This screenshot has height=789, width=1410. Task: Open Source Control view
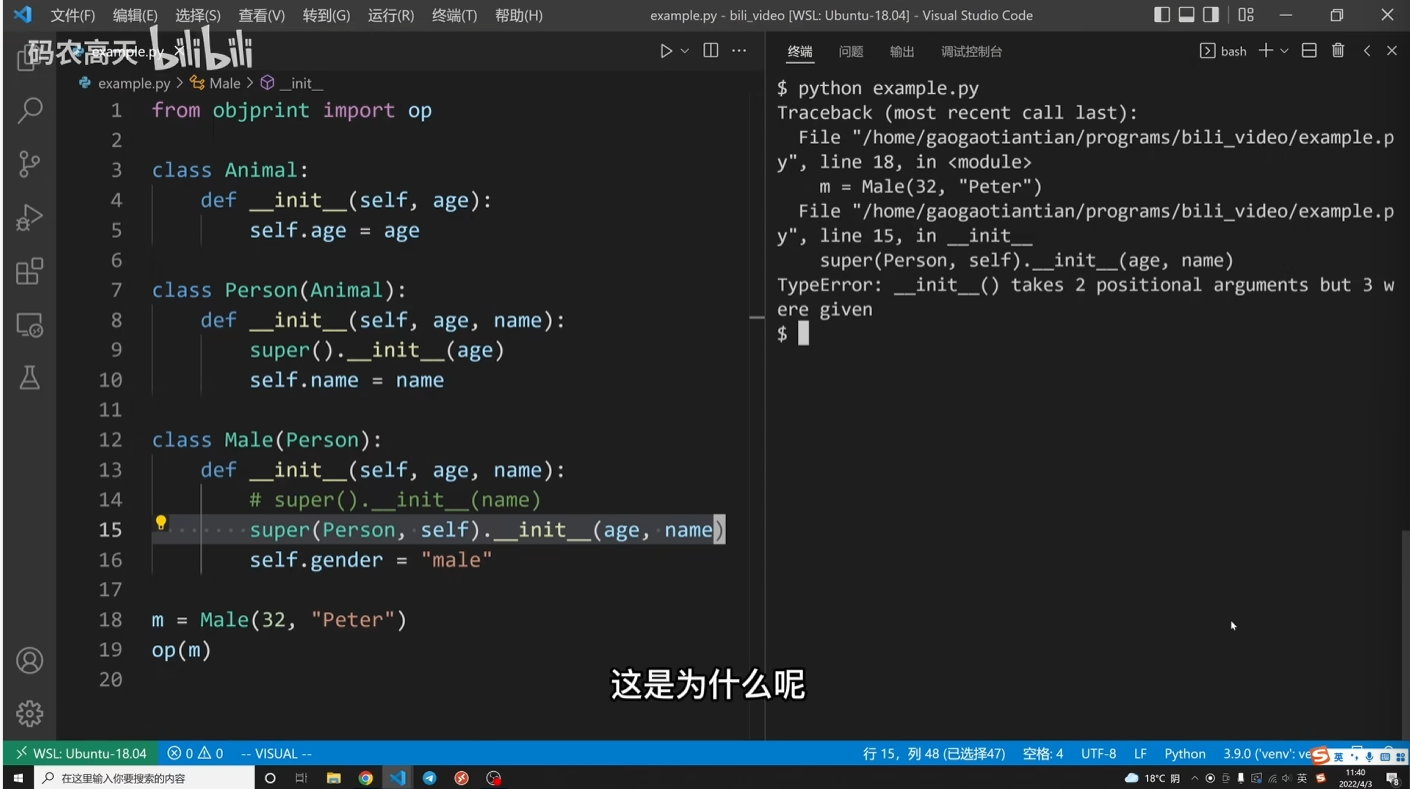pyautogui.click(x=30, y=163)
